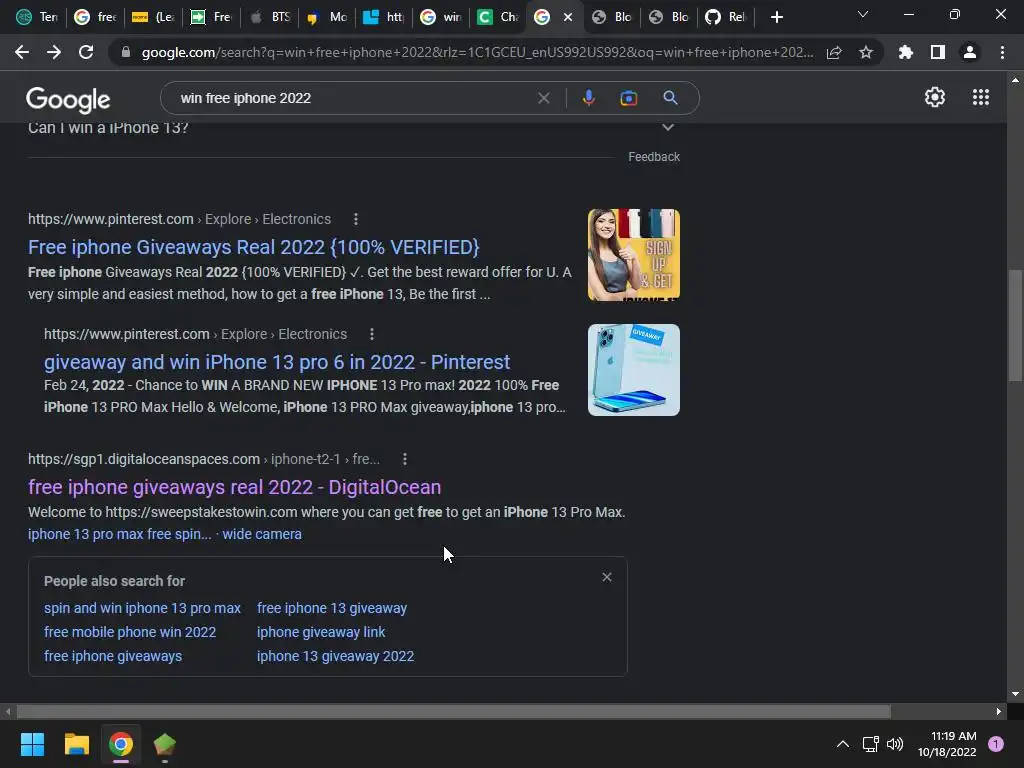Open 'Sign up & get' Pinterest thumbnail

[x=633, y=255]
